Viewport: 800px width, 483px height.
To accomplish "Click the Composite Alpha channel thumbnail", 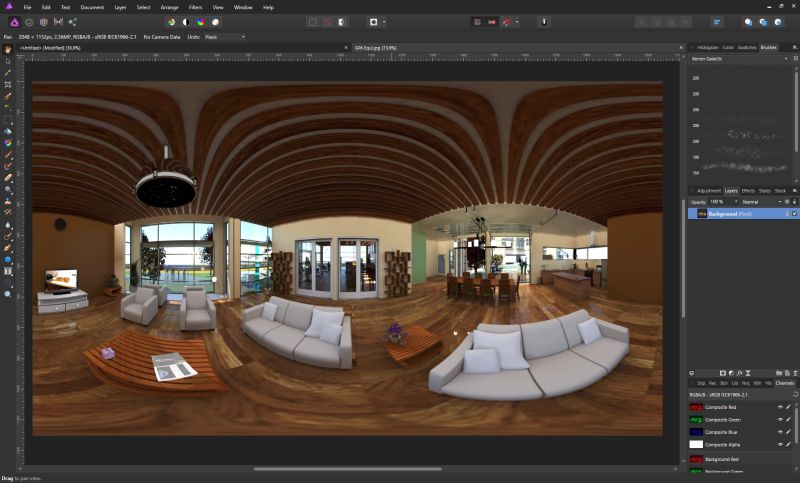I will tap(696, 445).
